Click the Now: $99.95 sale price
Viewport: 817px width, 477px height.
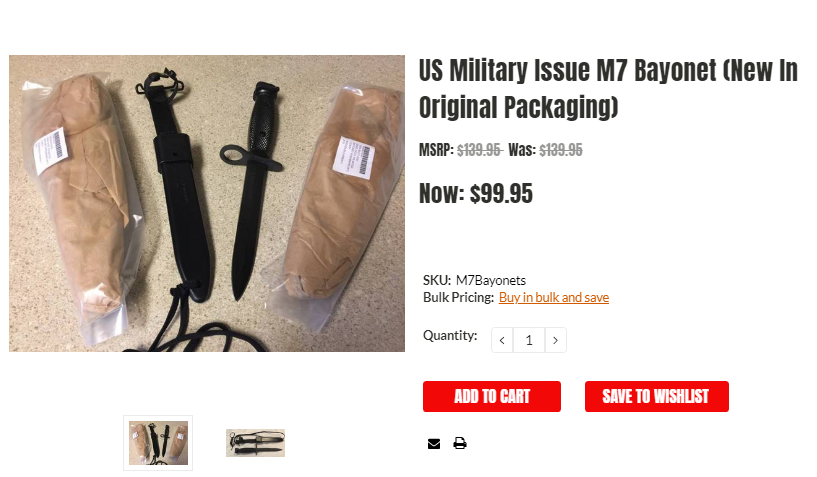coord(476,193)
